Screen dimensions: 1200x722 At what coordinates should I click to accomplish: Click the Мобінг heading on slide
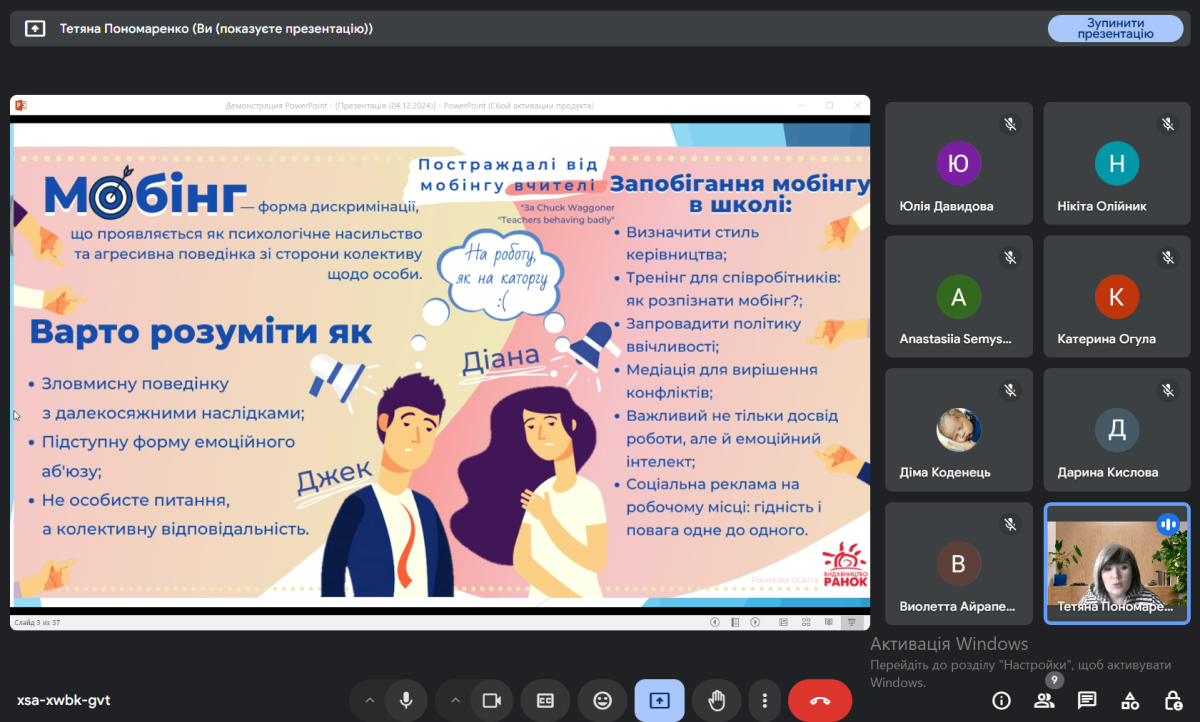click(145, 197)
